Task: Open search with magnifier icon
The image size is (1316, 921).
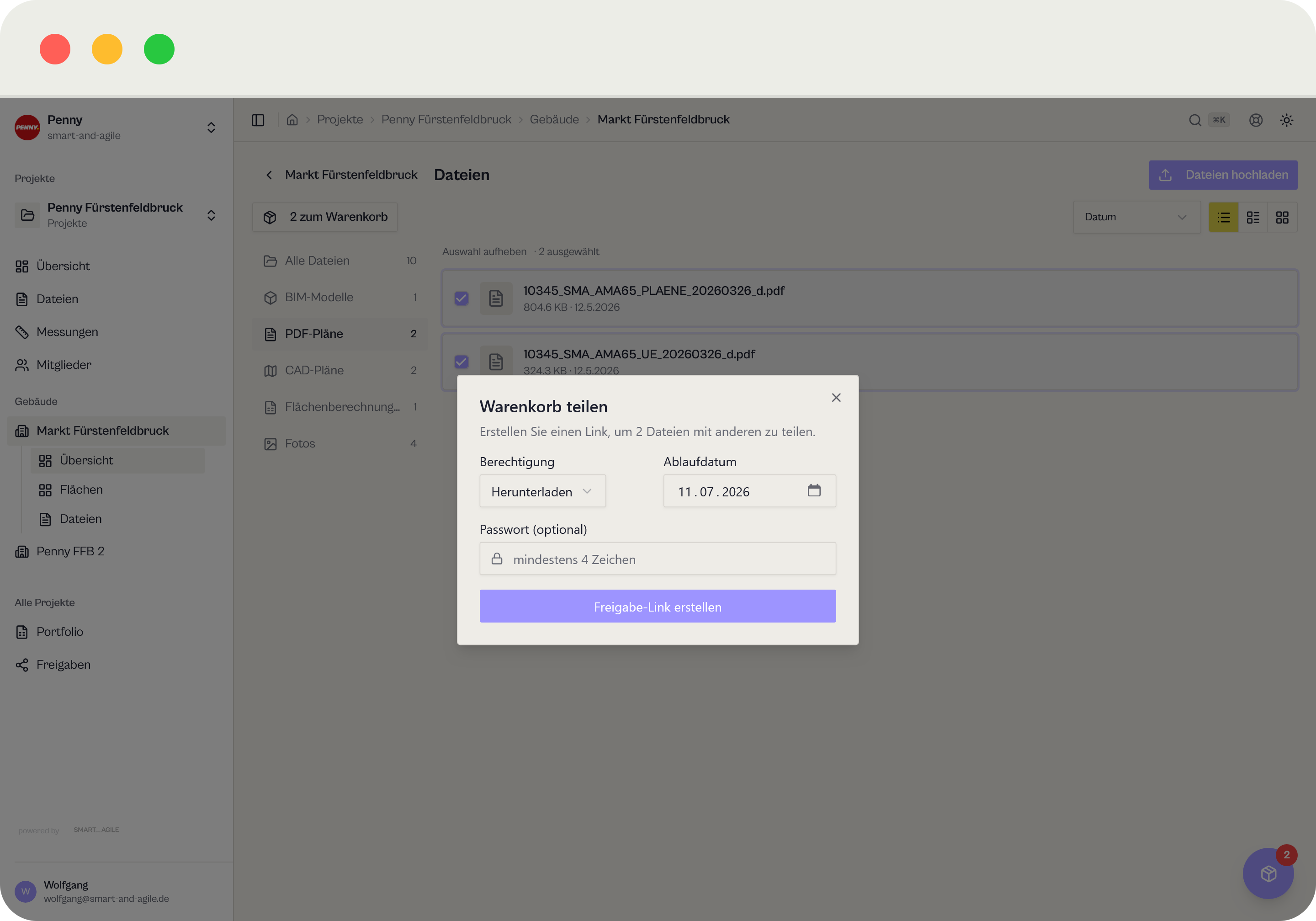Action: click(x=1195, y=120)
